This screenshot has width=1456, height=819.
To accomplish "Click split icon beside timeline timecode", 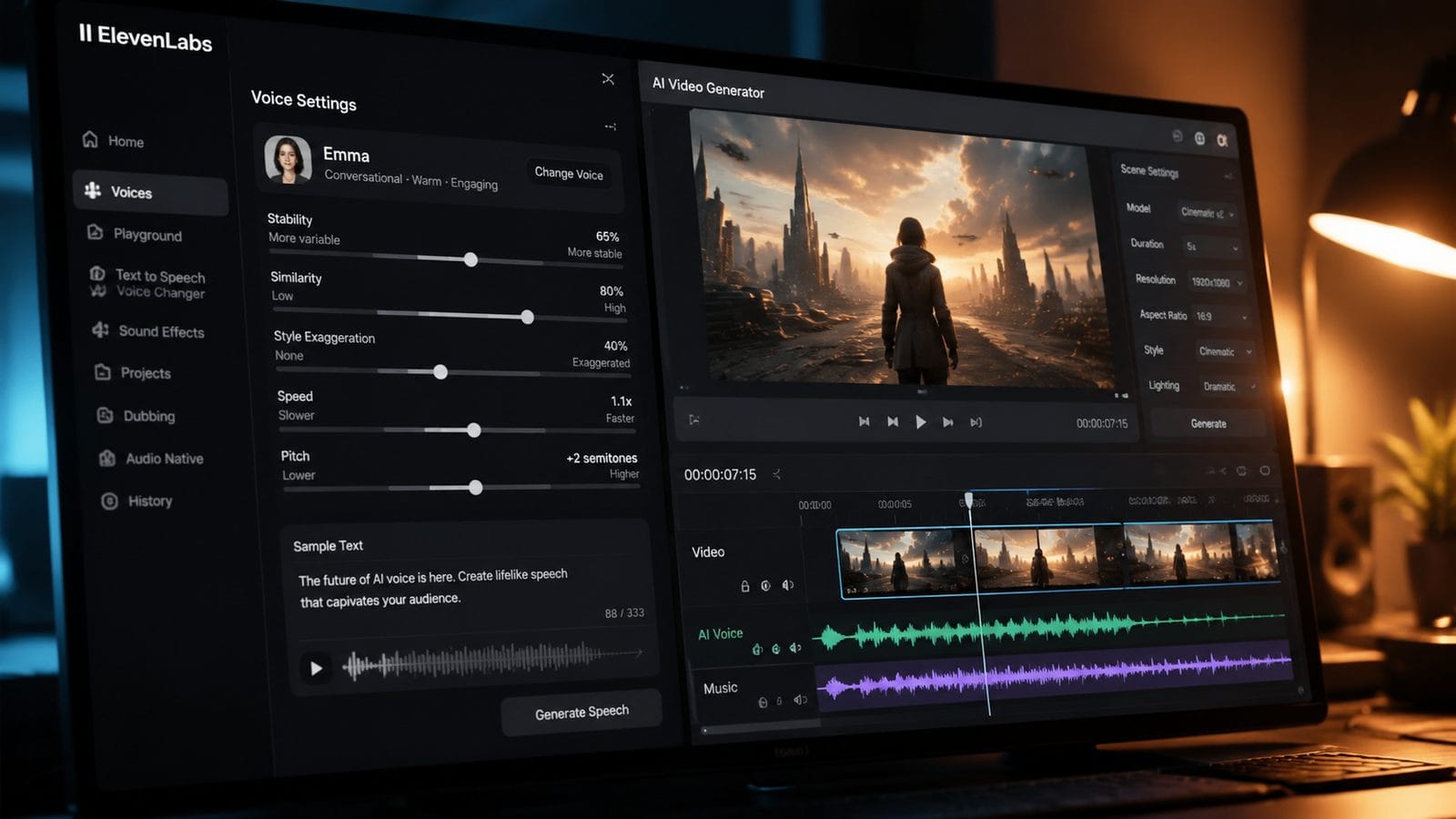I will pos(776,474).
